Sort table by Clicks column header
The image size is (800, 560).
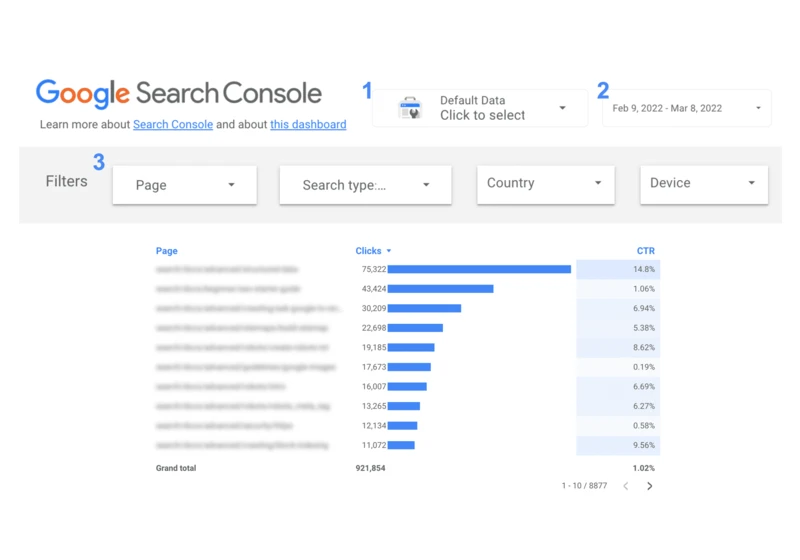click(368, 251)
